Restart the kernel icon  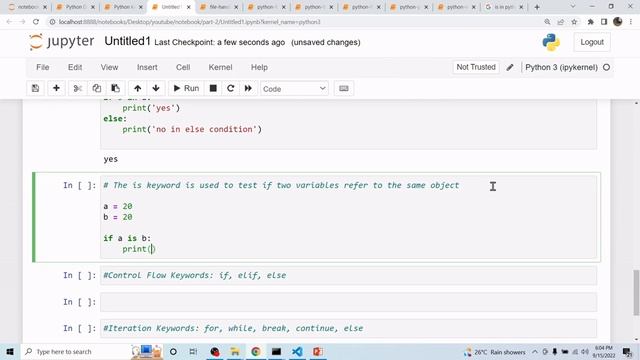(231, 89)
